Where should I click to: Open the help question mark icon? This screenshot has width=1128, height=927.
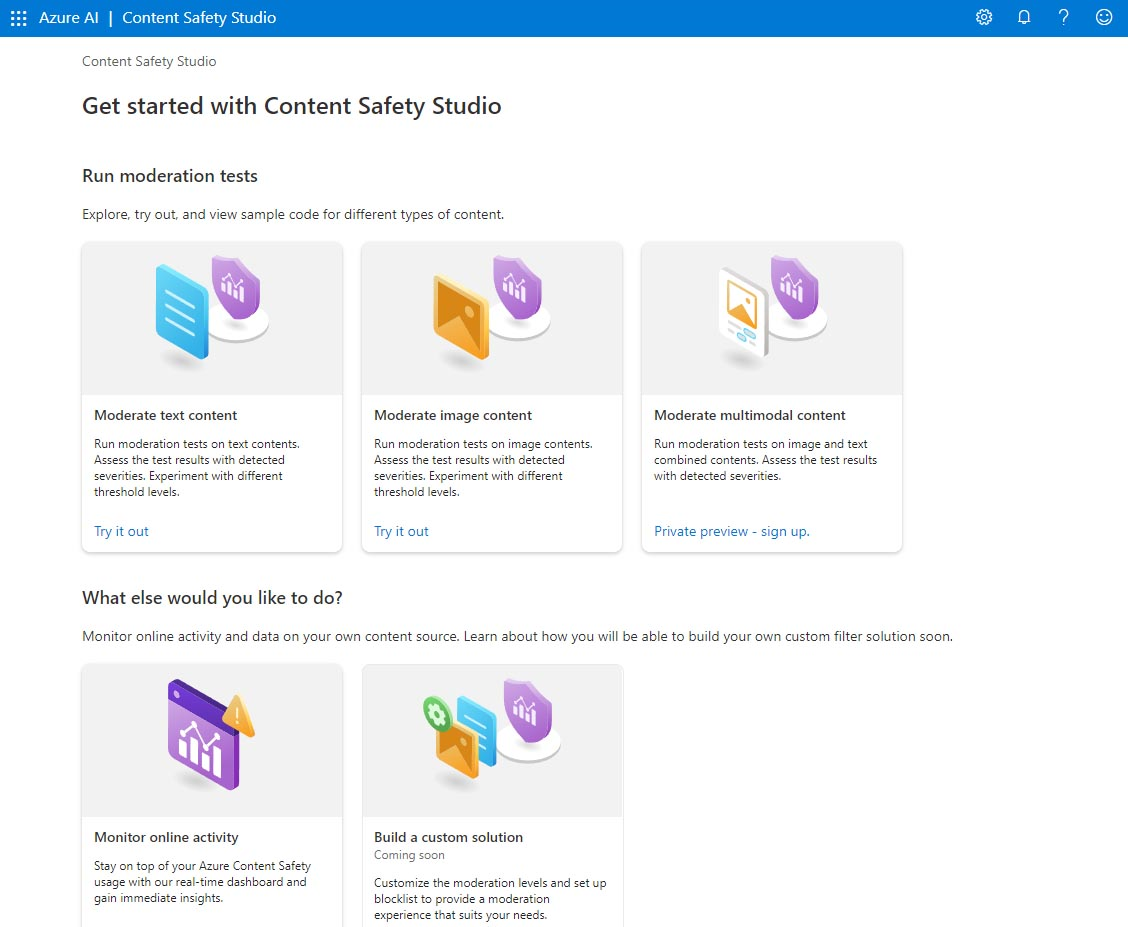click(x=1063, y=17)
